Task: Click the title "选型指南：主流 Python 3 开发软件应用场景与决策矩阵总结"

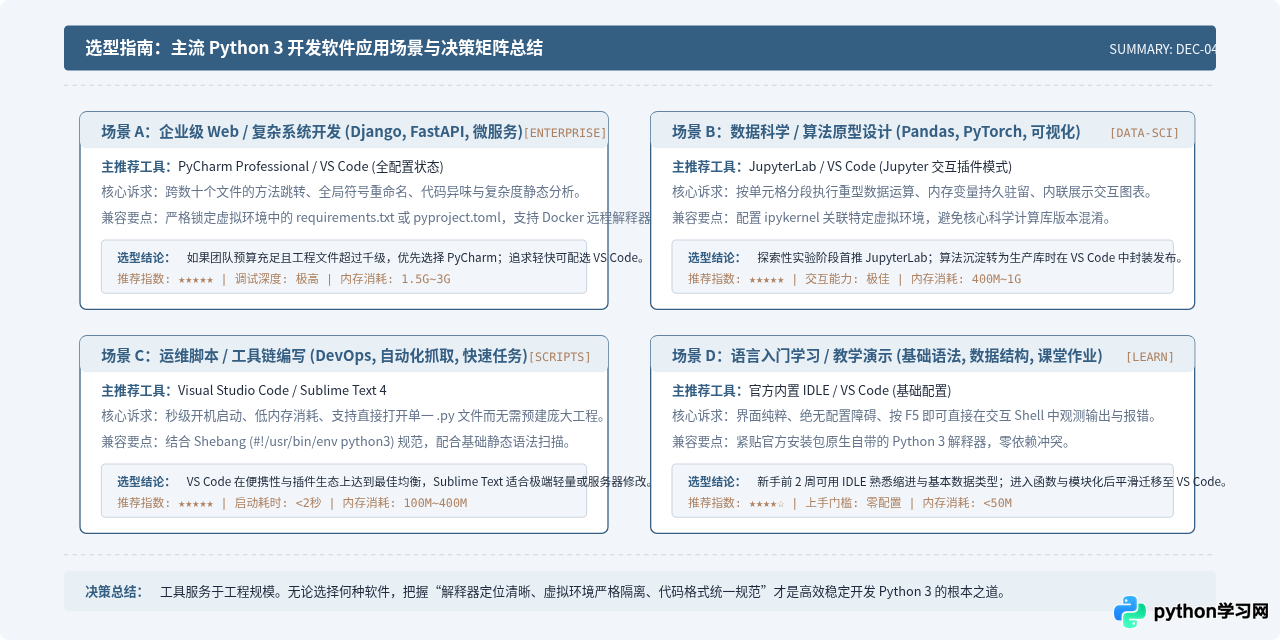Action: click(x=314, y=48)
